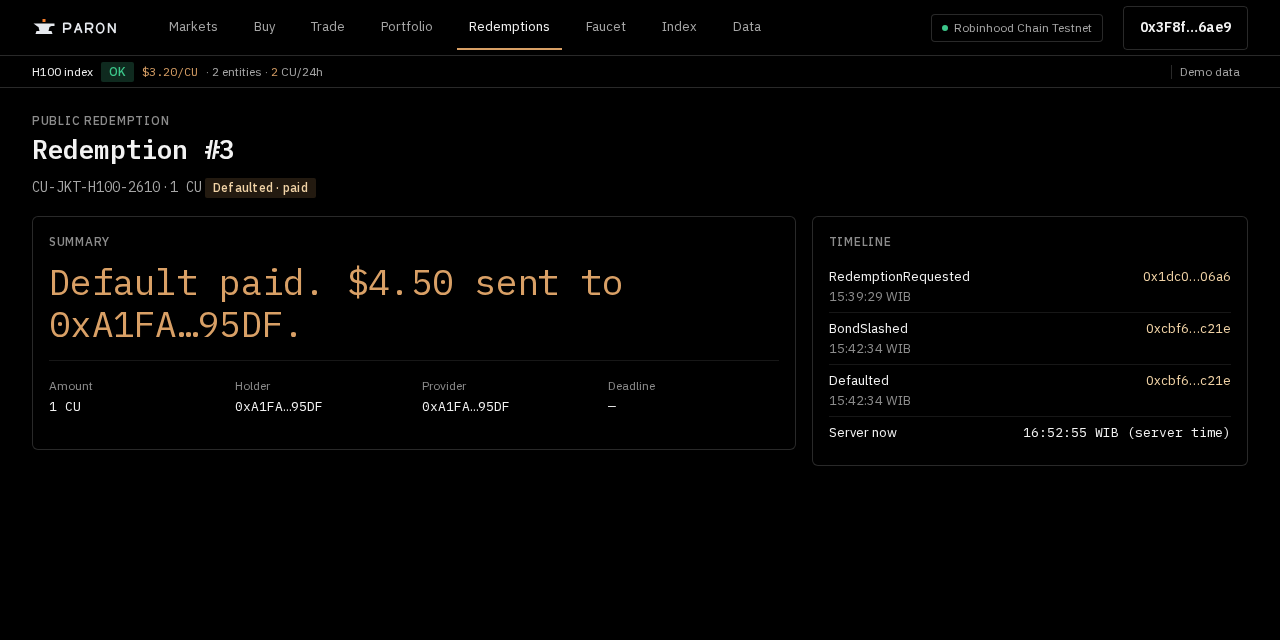
Task: Switch to the Trade tab
Action: pyautogui.click(x=327, y=27)
